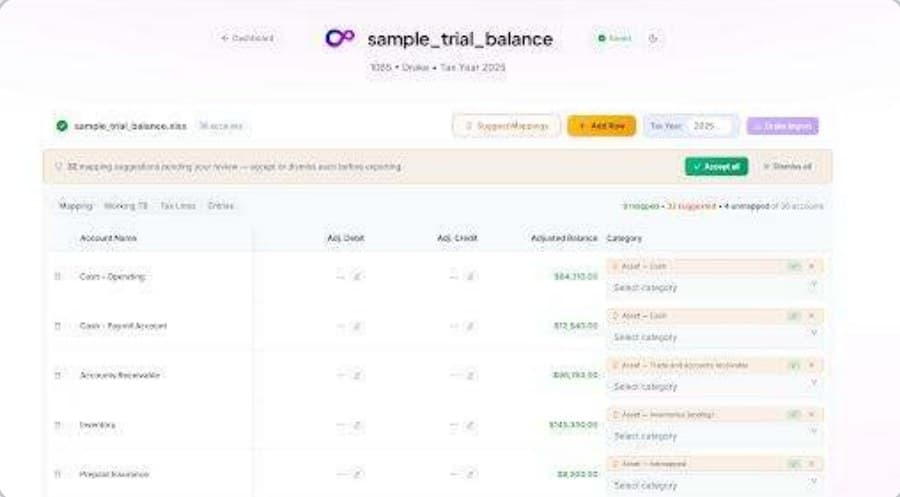Edit Adj. Debit pencil for Cash - Operating
The image size is (900, 497).
tap(357, 277)
